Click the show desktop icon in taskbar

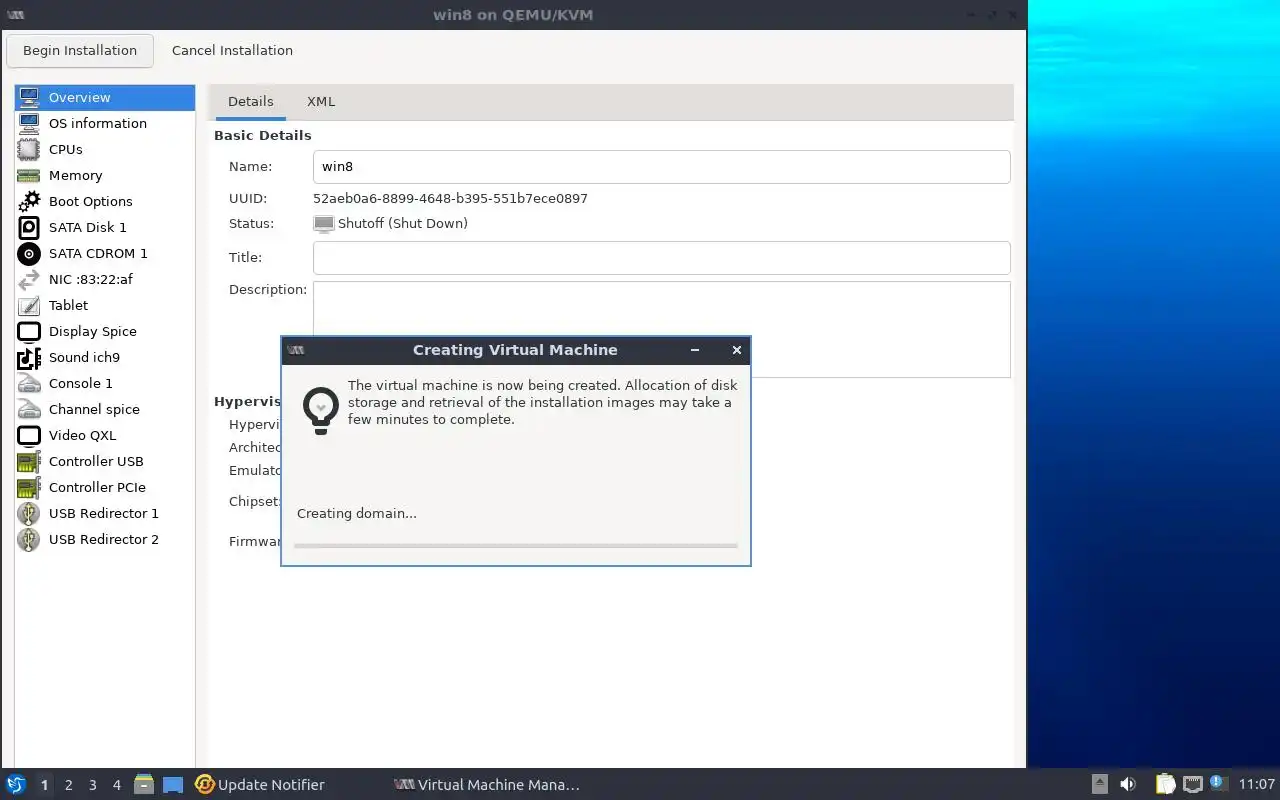coord(173,784)
